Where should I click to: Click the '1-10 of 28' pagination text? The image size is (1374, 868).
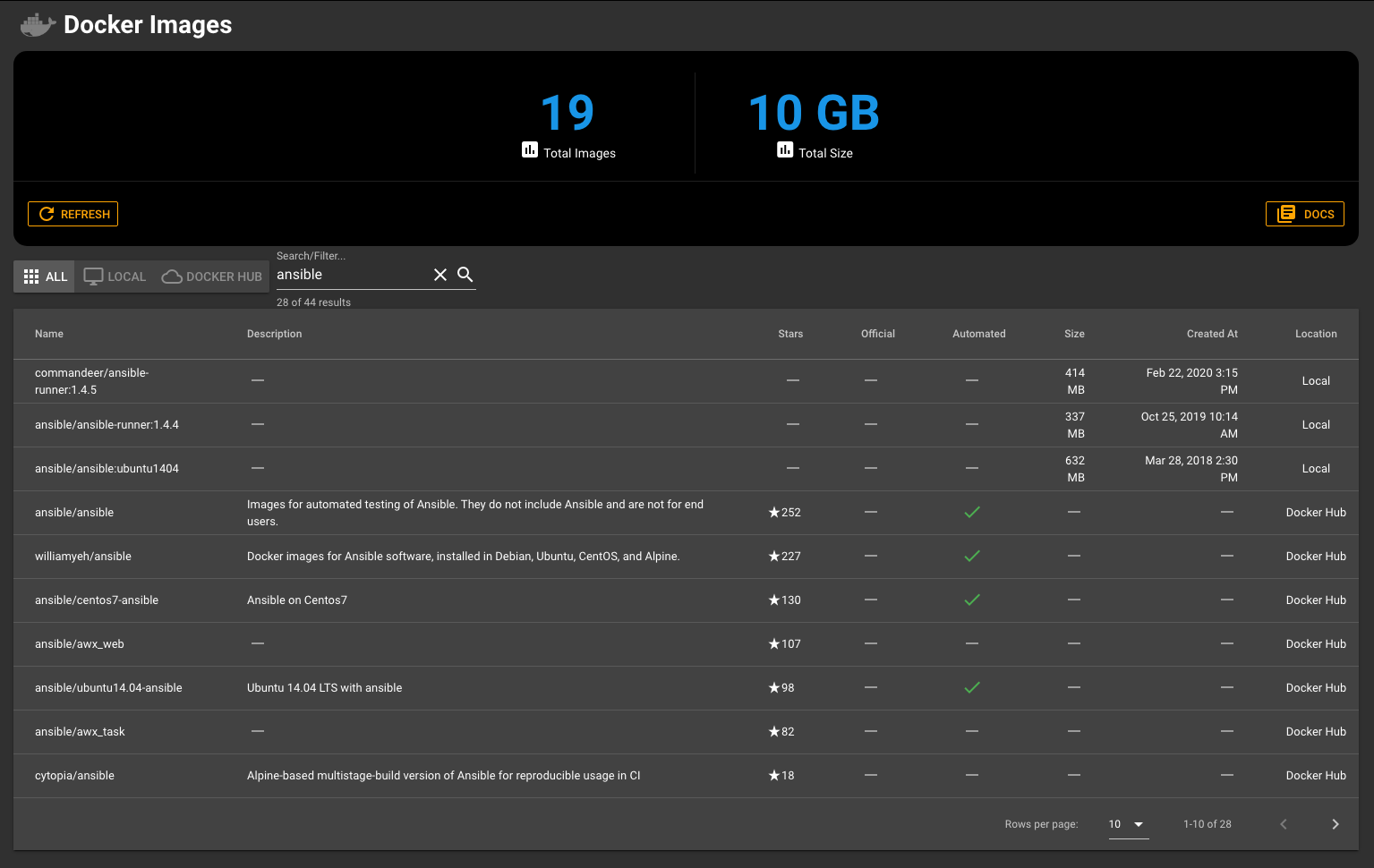1208,824
